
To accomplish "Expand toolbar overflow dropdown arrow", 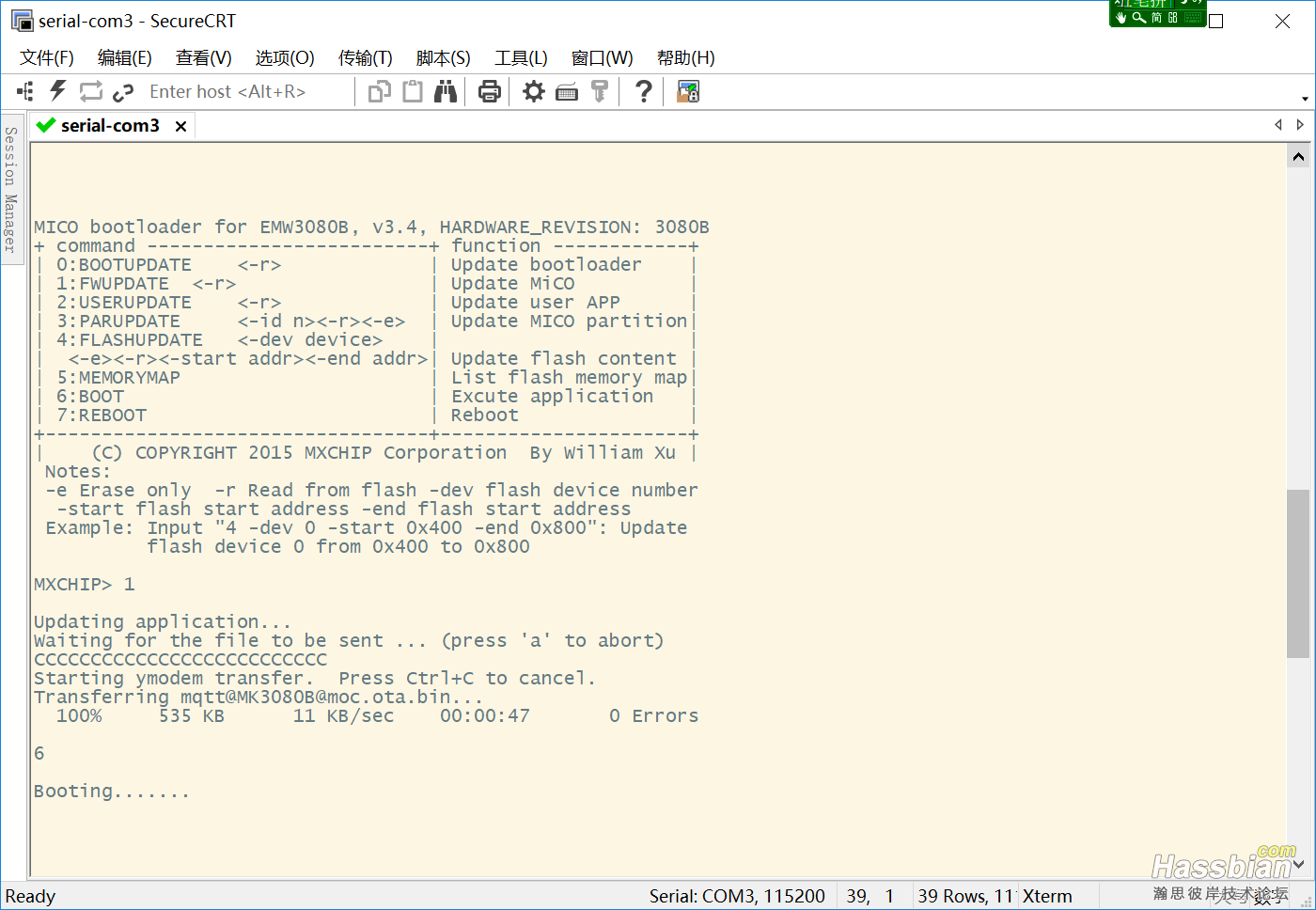I will tap(1305, 99).
